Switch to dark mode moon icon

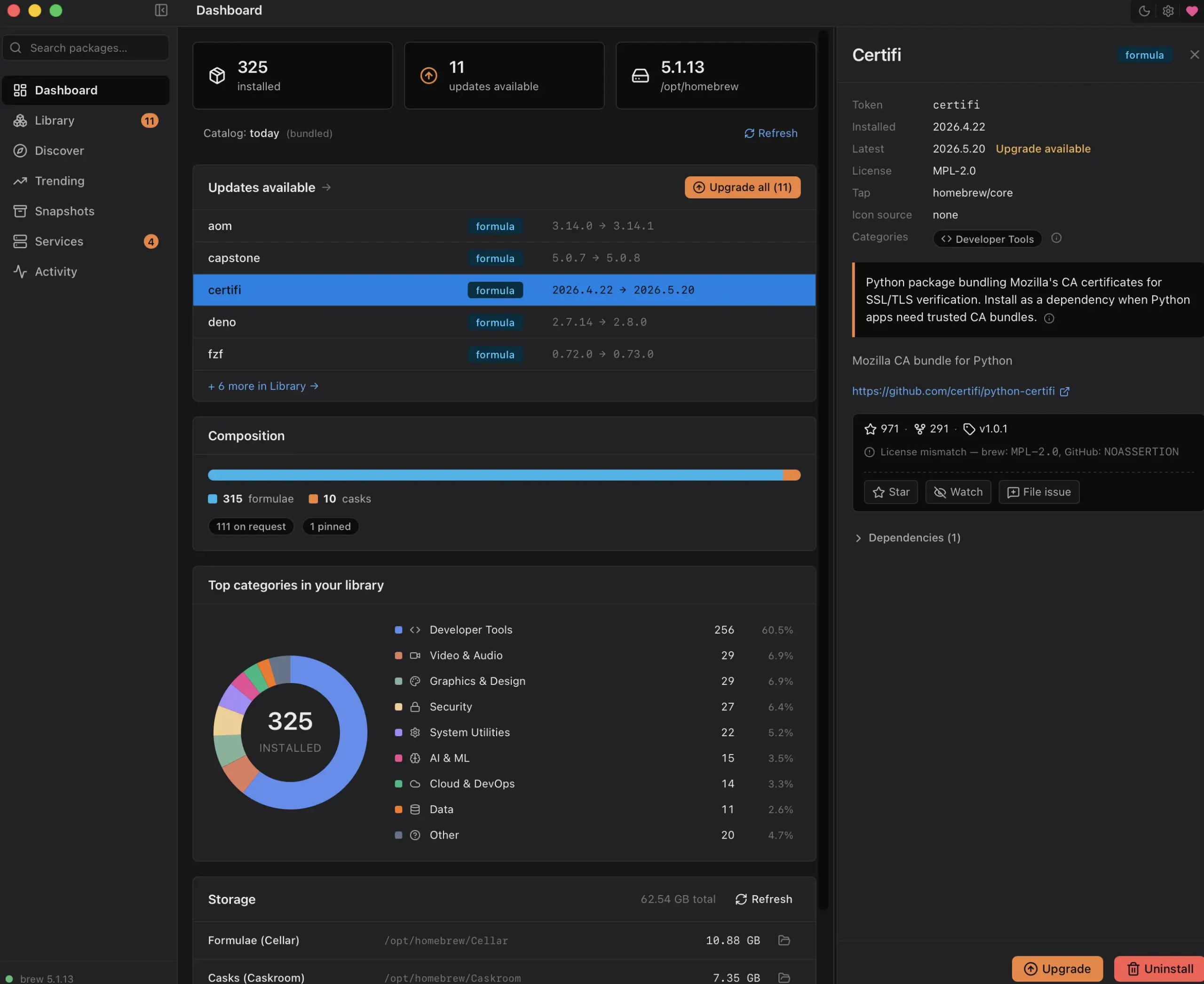(1144, 11)
